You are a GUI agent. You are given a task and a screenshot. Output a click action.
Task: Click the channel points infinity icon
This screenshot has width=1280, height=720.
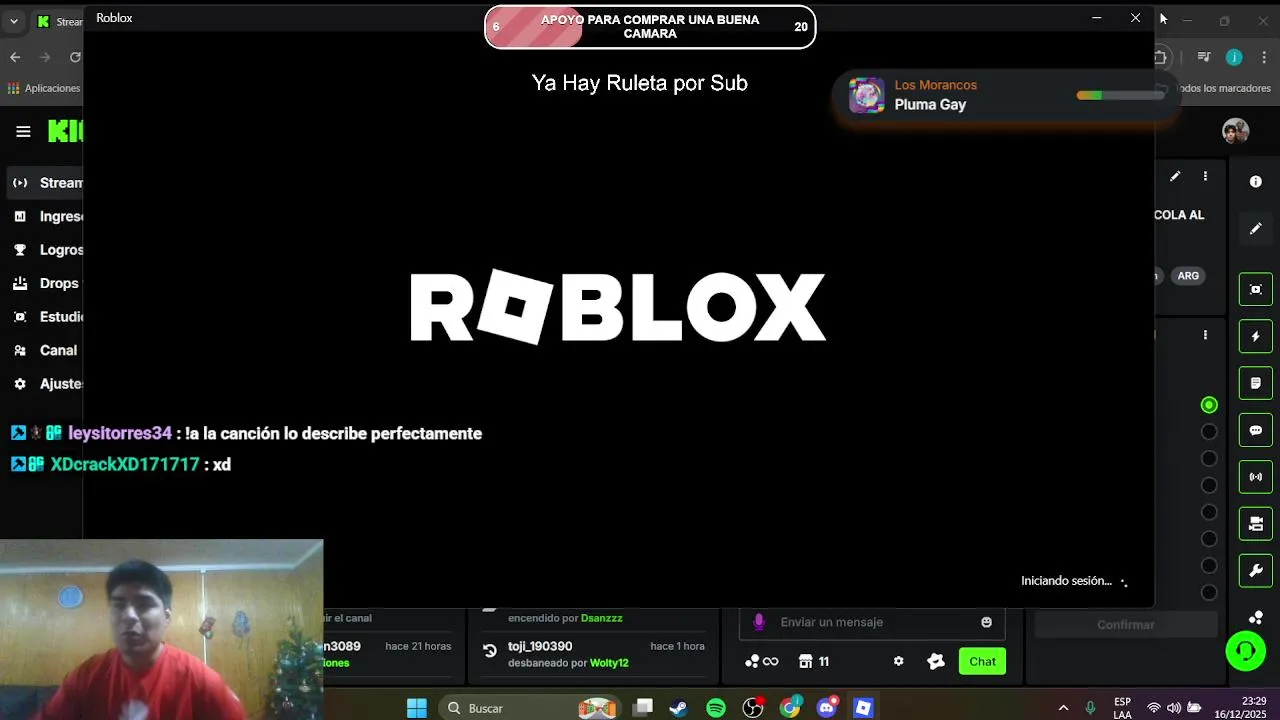762,661
